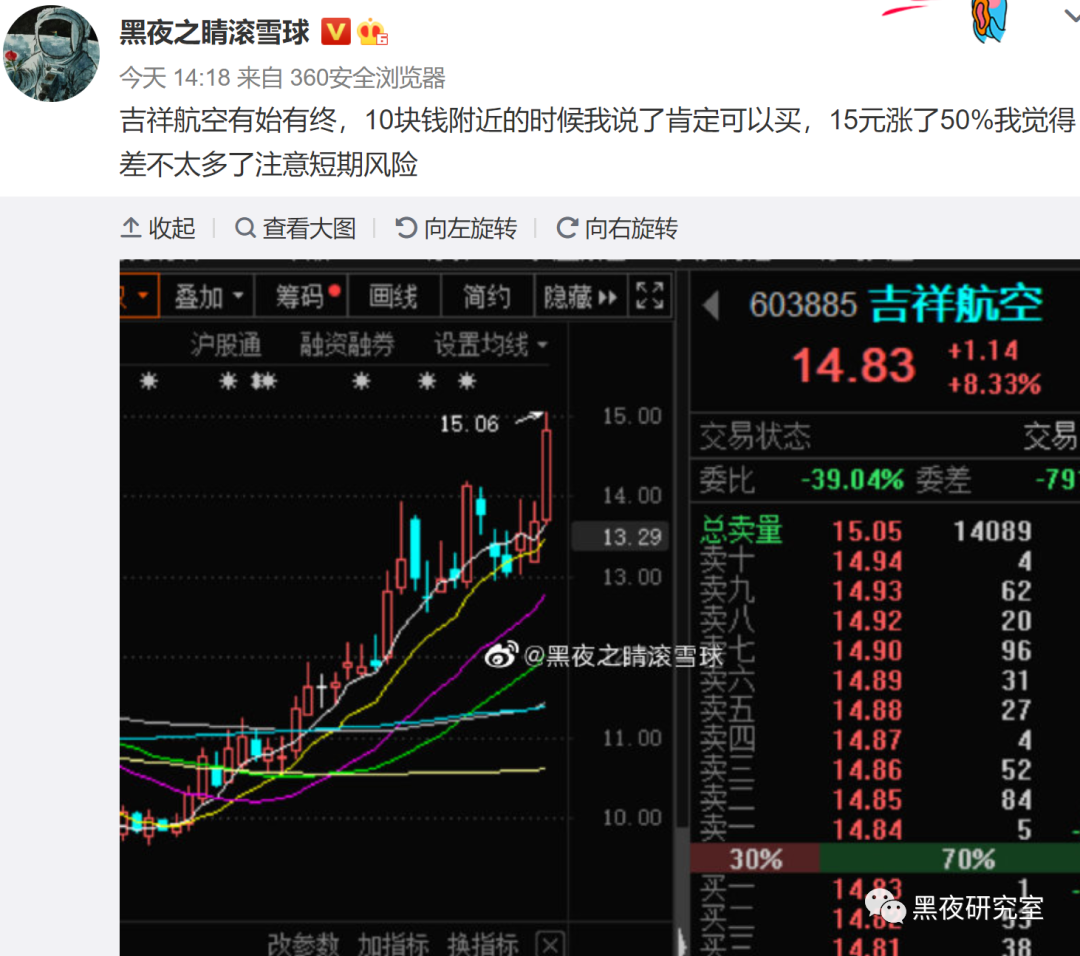Screen dimensions: 1080x956
Task: Click sell price 14.90
Action: (867, 651)
